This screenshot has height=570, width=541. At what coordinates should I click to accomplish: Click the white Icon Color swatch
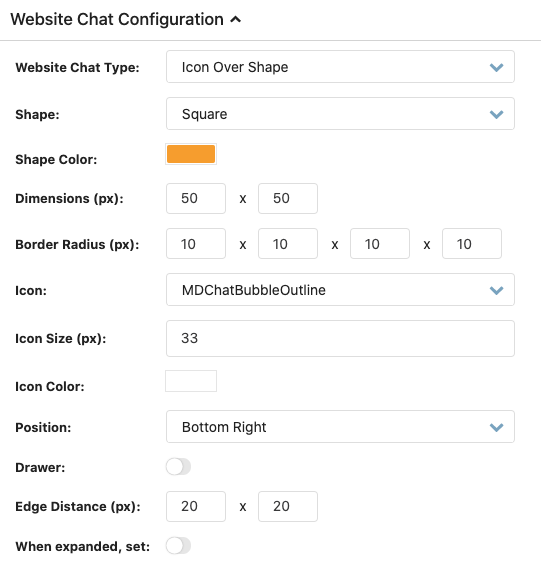tap(191, 381)
